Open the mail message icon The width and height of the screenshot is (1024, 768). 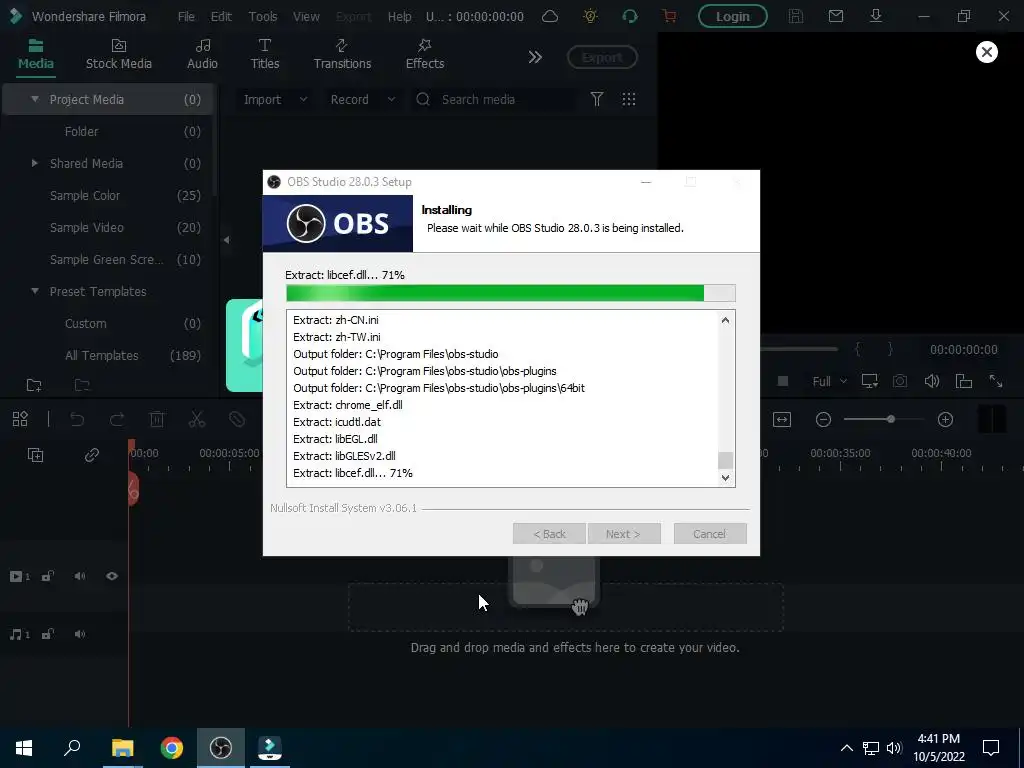pyautogui.click(x=836, y=16)
